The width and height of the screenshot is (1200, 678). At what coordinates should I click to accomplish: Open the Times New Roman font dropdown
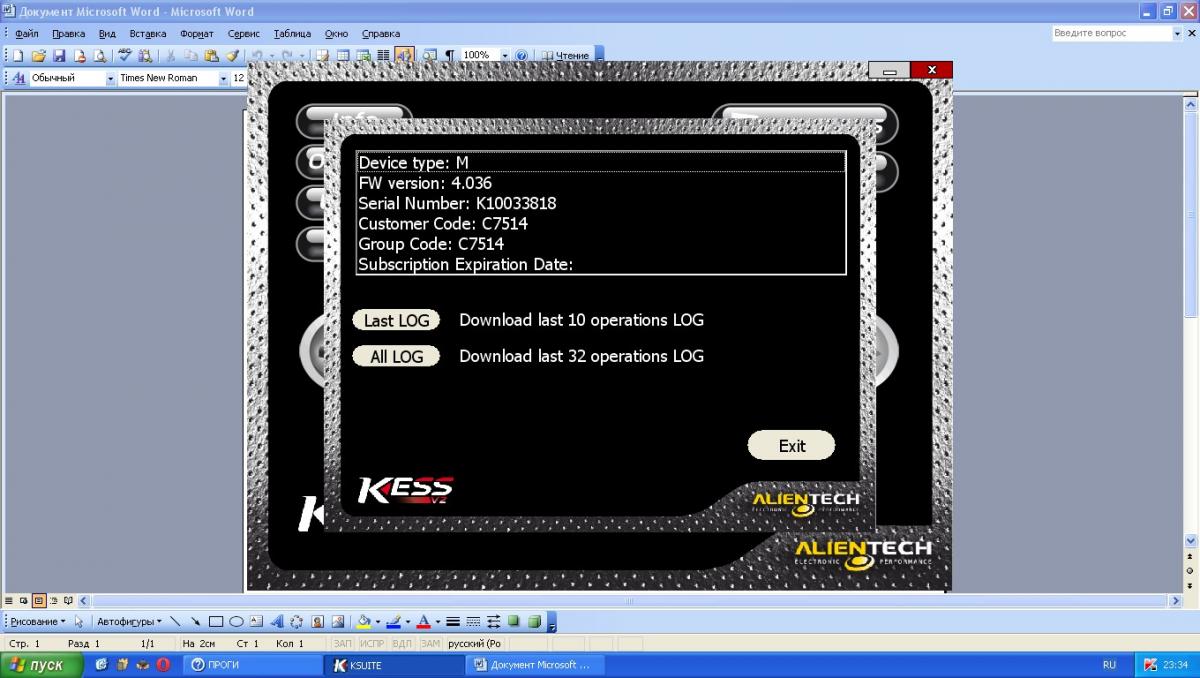[x=223, y=78]
